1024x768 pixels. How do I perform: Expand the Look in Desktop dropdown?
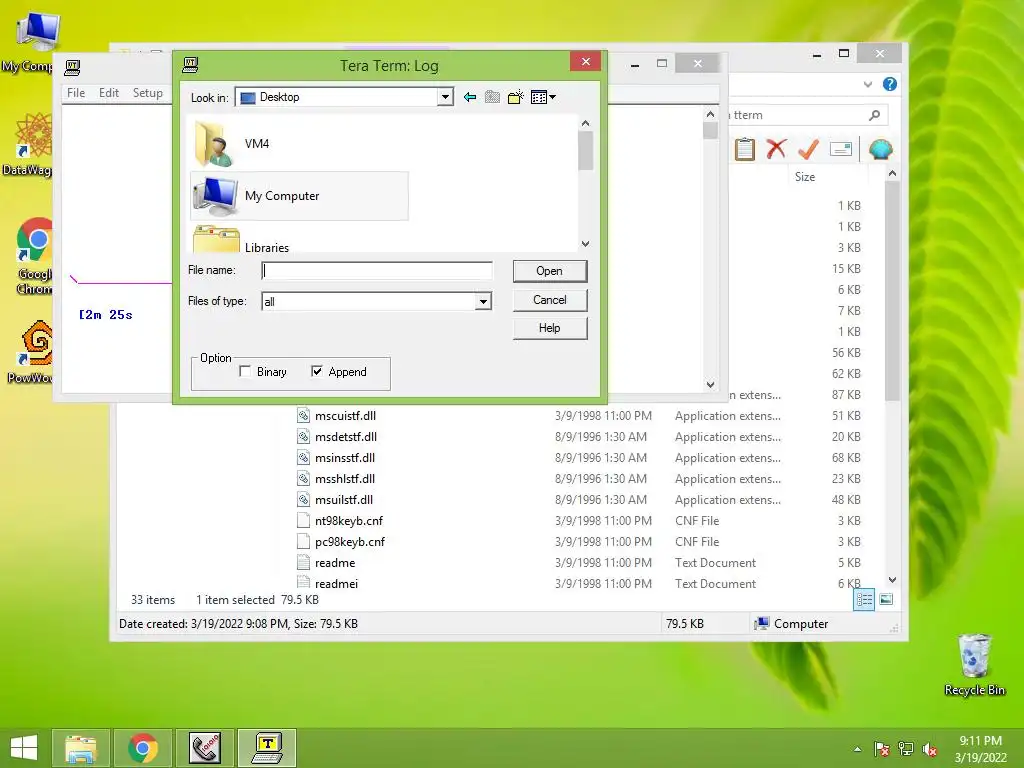point(445,97)
